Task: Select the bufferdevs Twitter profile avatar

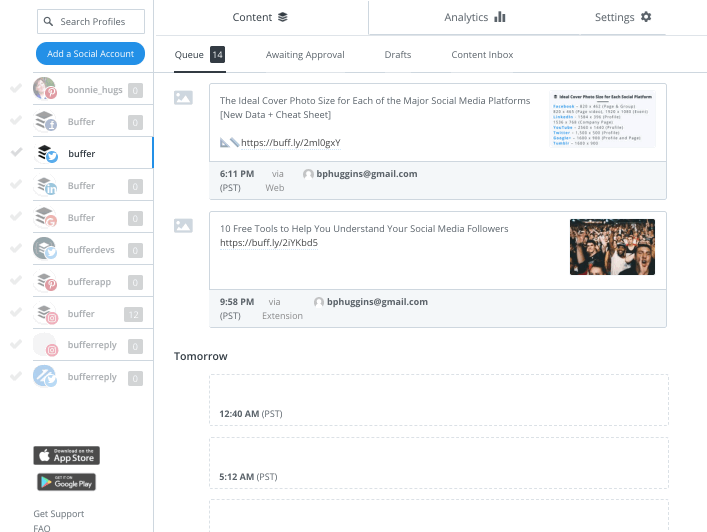Action: (x=45, y=249)
